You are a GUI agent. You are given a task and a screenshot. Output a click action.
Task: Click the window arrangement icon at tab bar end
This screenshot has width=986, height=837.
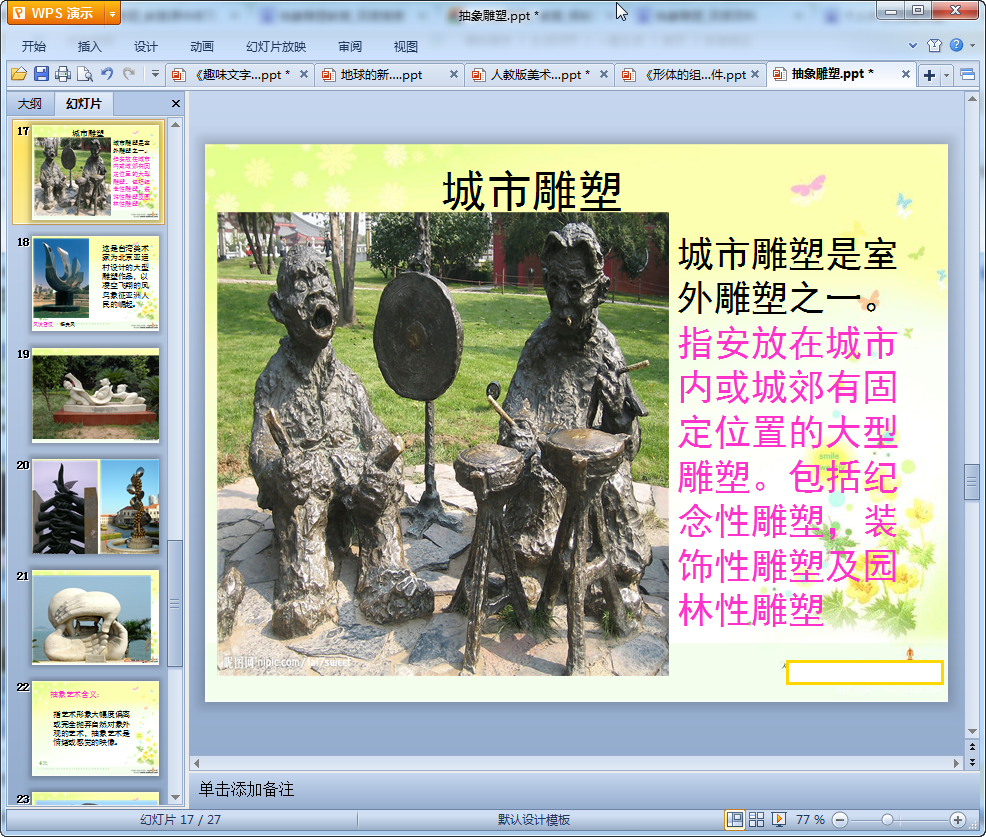968,75
